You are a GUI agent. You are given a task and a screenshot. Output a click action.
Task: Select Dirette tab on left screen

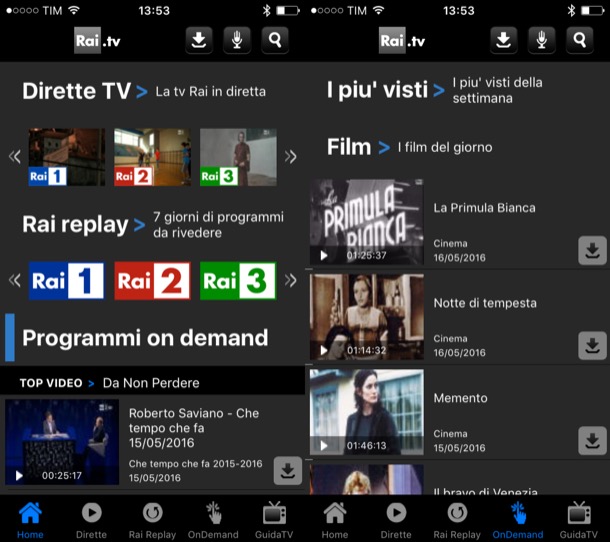tap(91, 520)
